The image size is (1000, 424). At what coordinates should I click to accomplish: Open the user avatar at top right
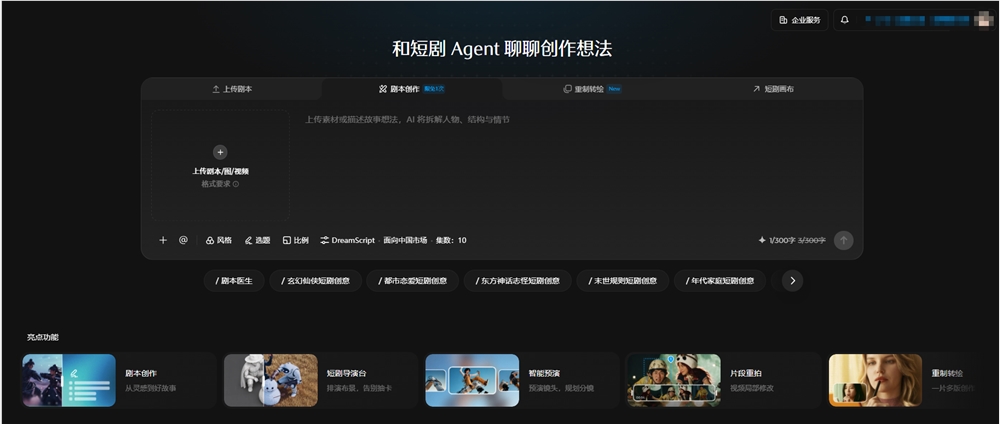coord(982,20)
